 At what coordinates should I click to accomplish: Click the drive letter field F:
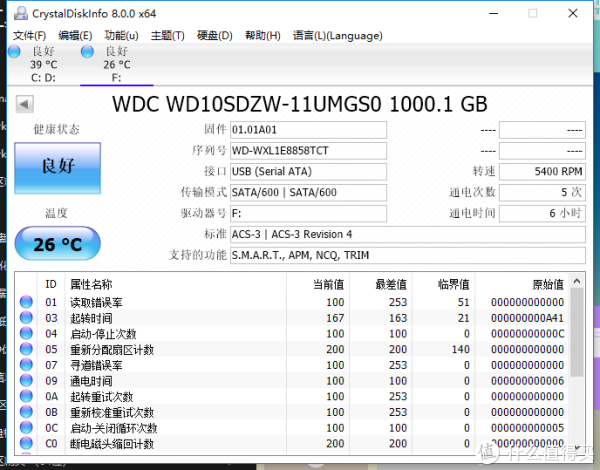(x=308, y=213)
